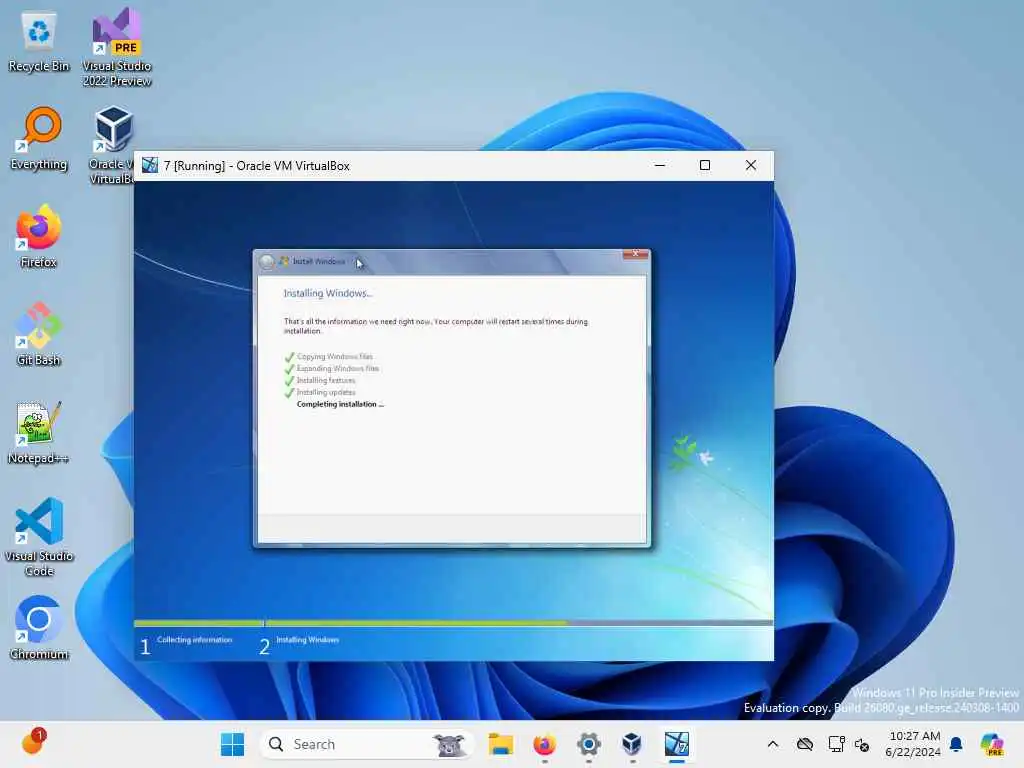The width and height of the screenshot is (1024, 768).
Task: Open the Recycle Bin desktop icon
Action: click(39, 42)
